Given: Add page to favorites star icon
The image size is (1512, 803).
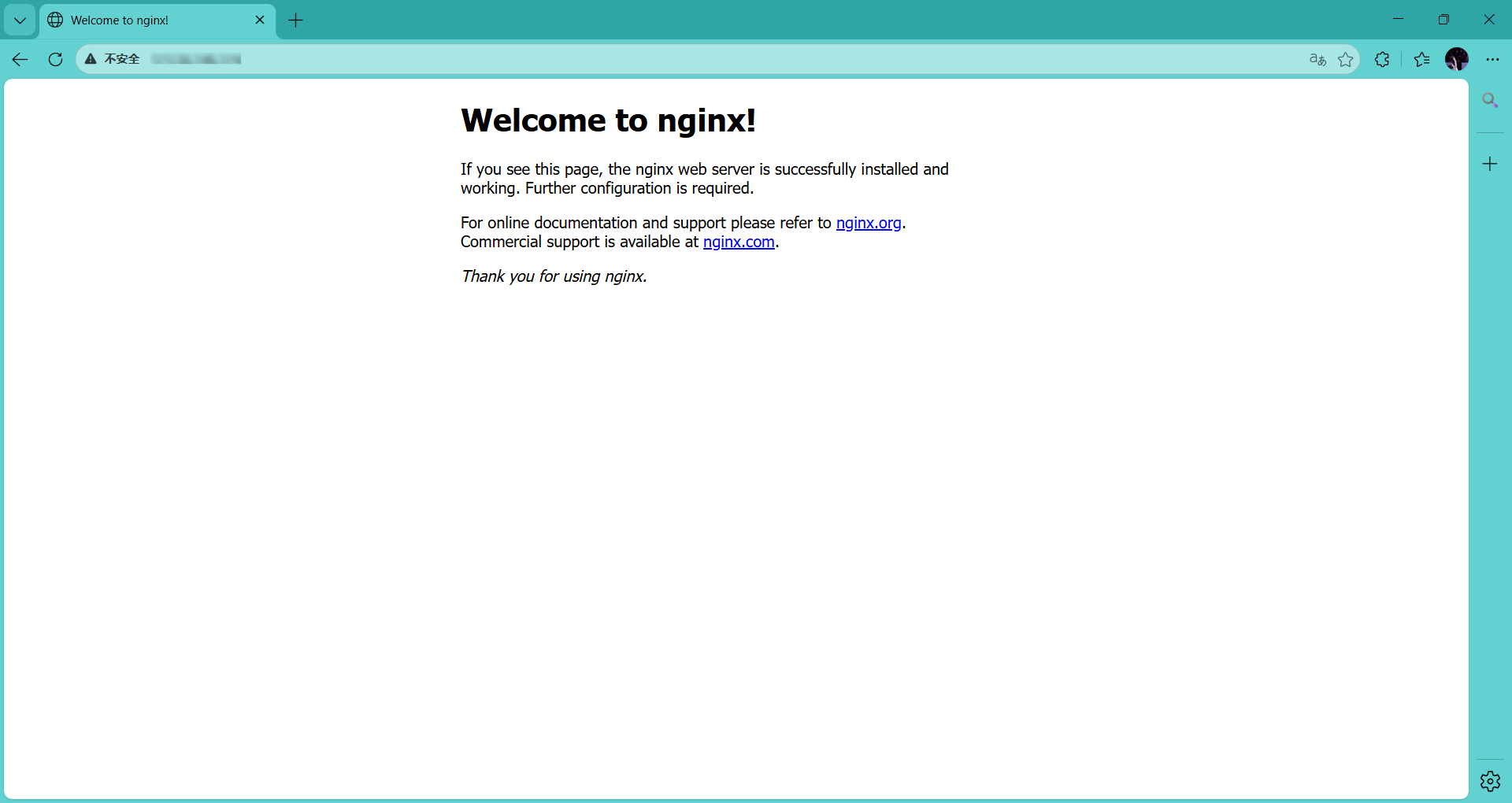Looking at the screenshot, I should coord(1346,59).
